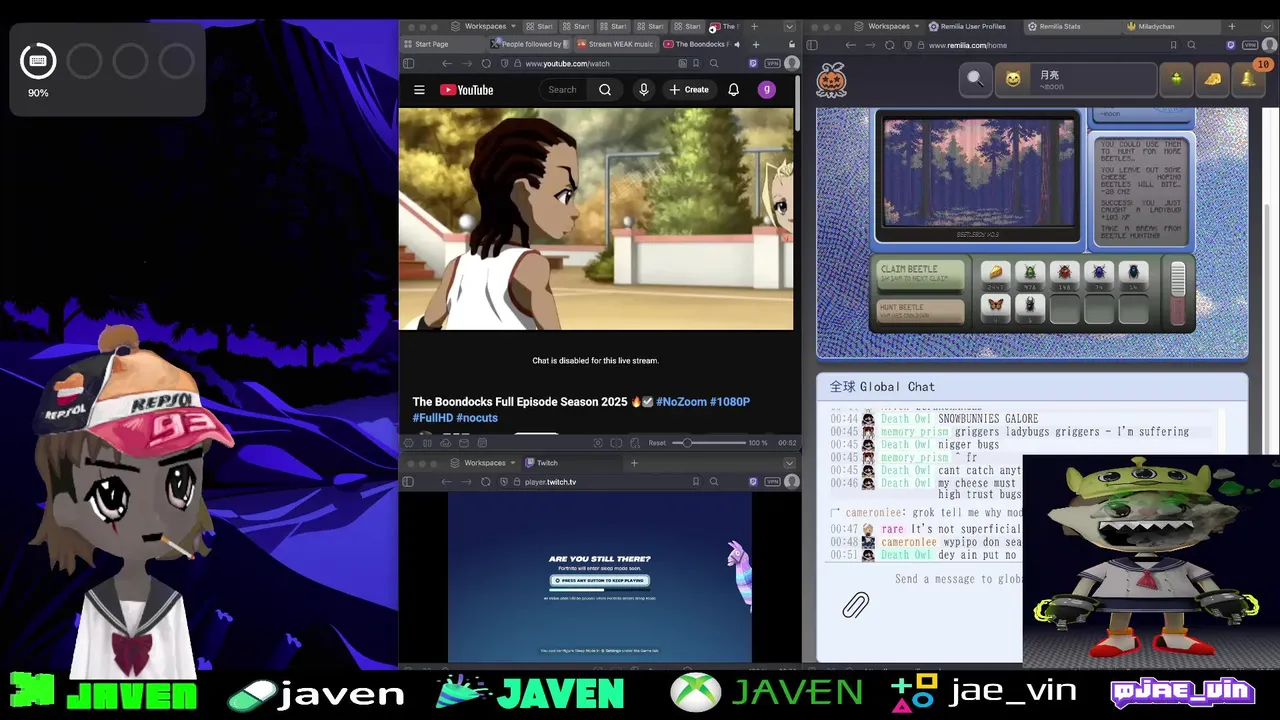This screenshot has width=1280, height=720.
Task: Toggle VPN badge in Twitch window
Action: (773, 482)
